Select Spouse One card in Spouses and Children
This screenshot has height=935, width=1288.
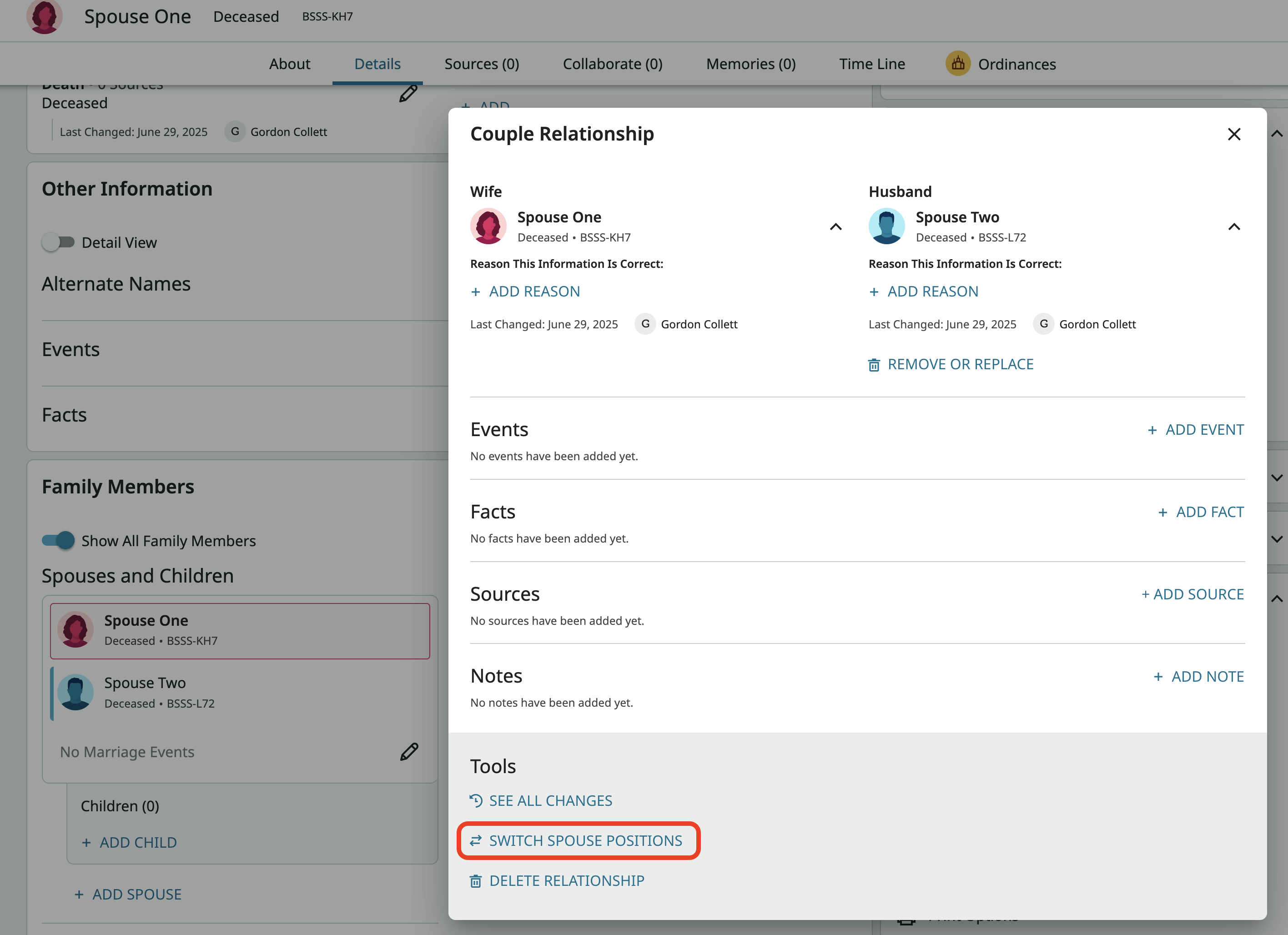(x=240, y=631)
